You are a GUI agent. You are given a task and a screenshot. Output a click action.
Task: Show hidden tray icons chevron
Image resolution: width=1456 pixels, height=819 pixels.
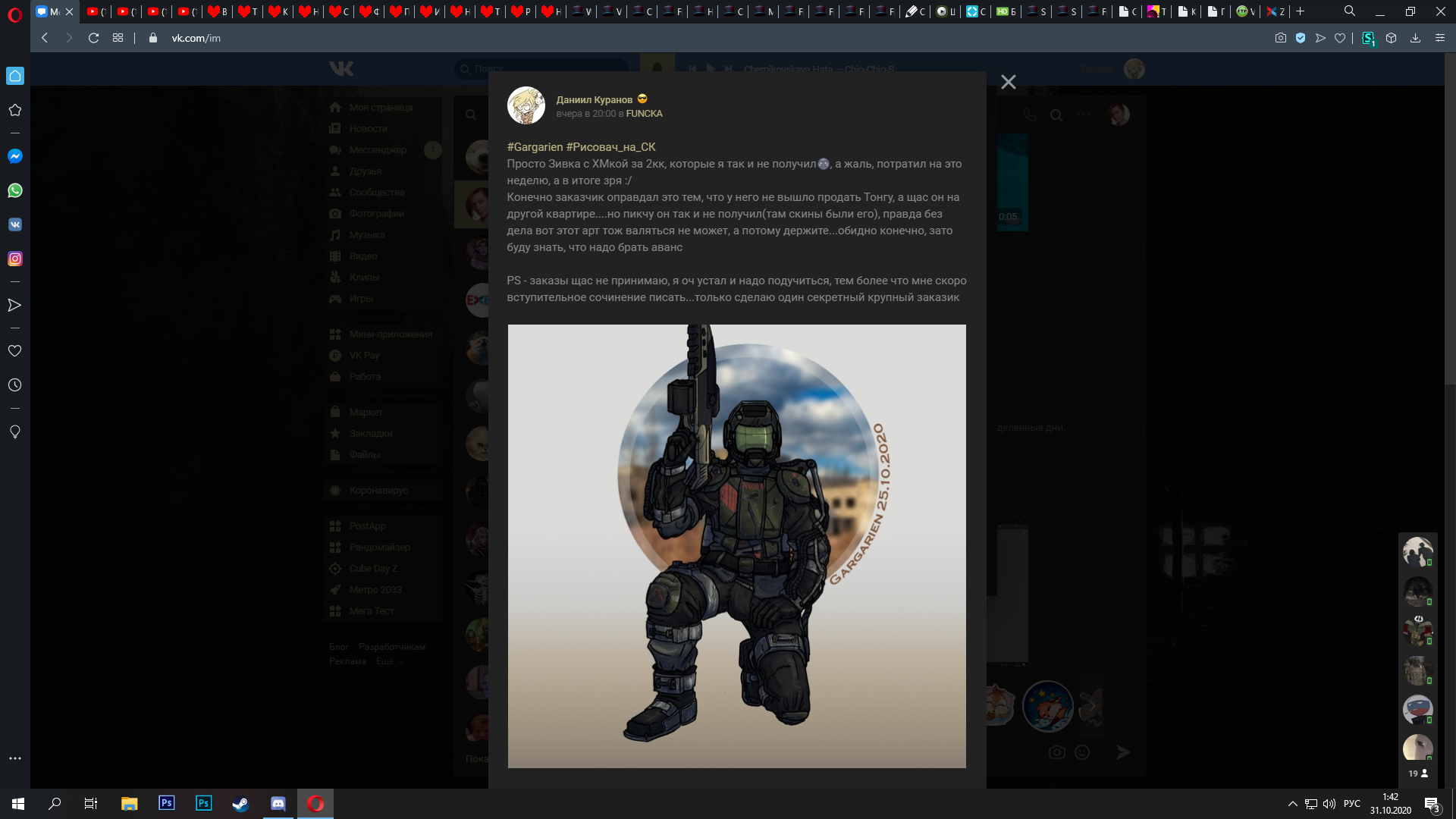click(x=1292, y=804)
